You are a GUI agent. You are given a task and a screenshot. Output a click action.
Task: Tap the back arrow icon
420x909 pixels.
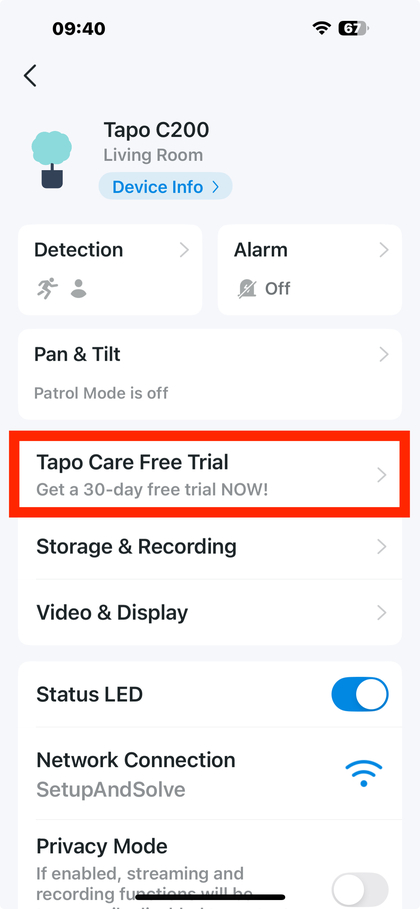(30, 76)
